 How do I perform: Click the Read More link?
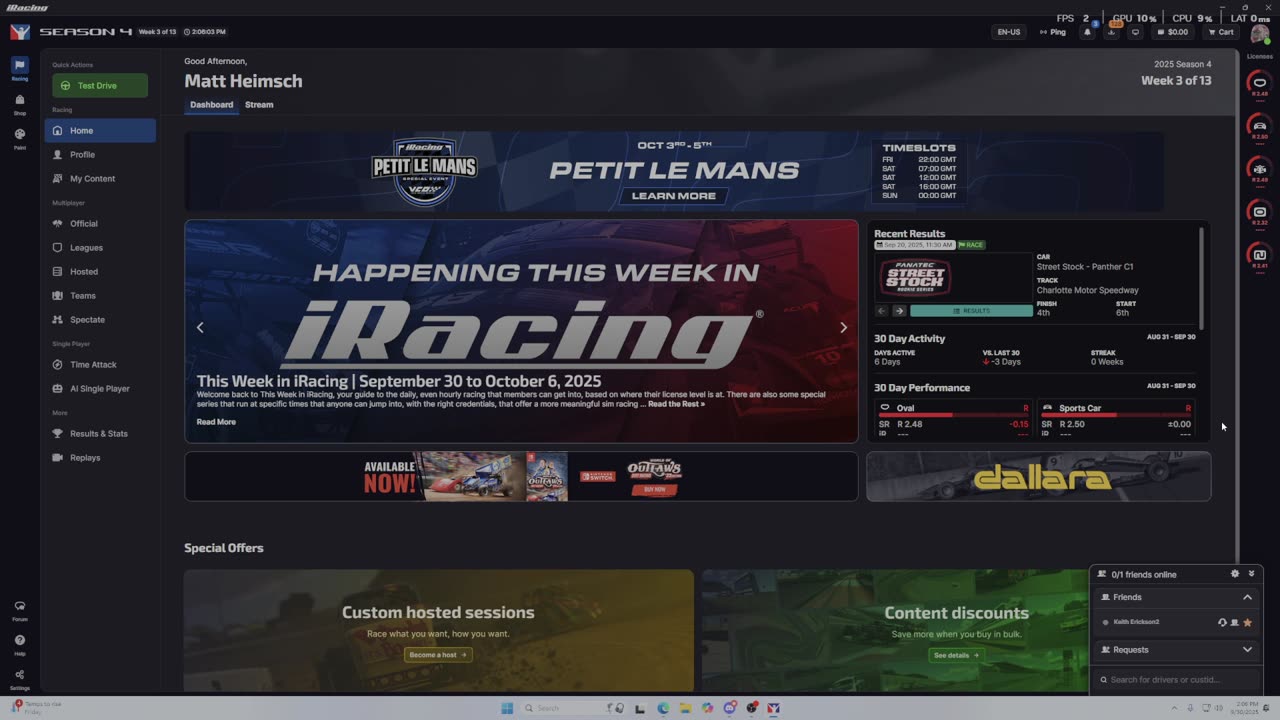[x=216, y=422]
